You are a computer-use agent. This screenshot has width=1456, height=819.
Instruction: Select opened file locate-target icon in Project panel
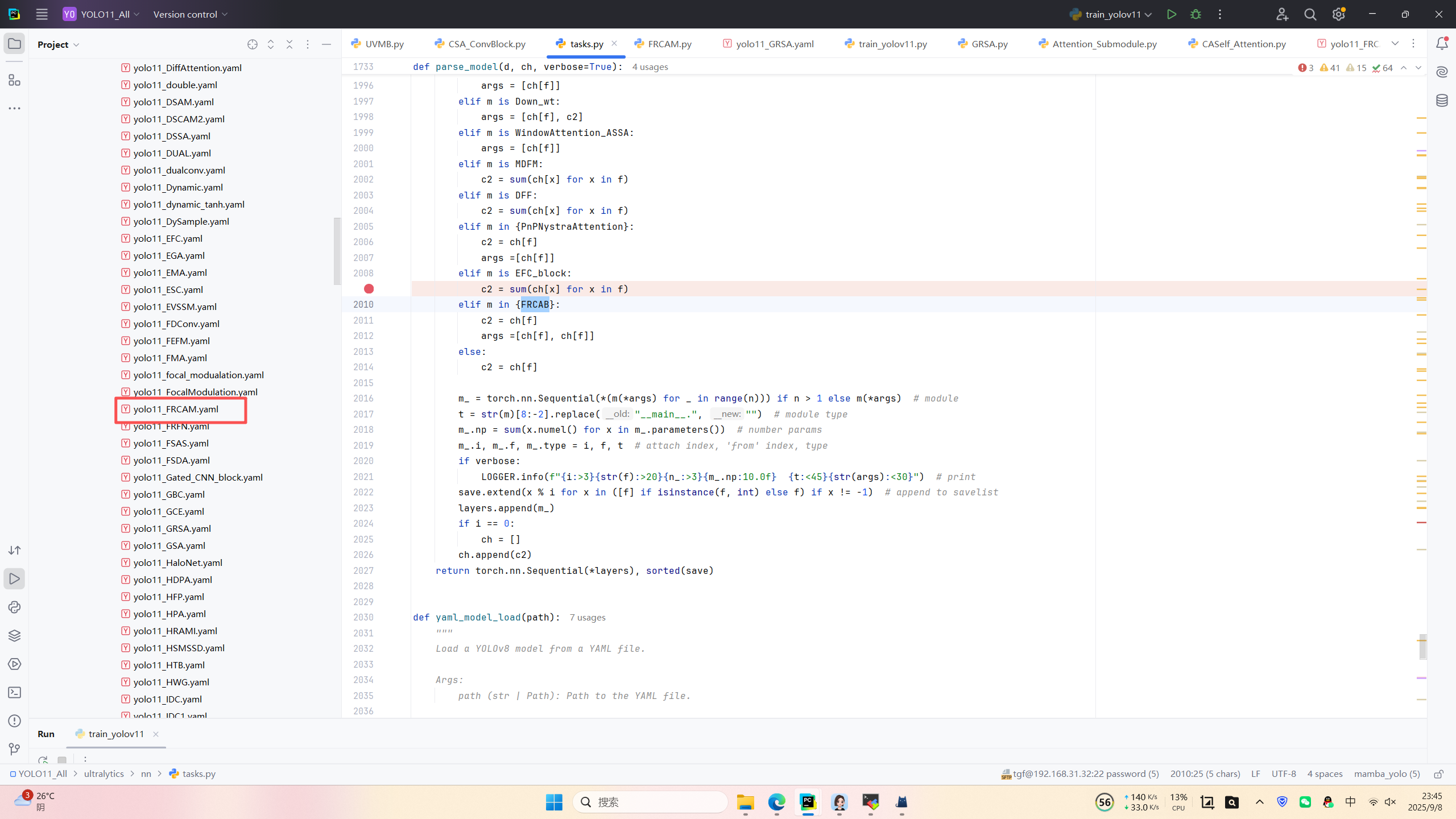[x=253, y=44]
